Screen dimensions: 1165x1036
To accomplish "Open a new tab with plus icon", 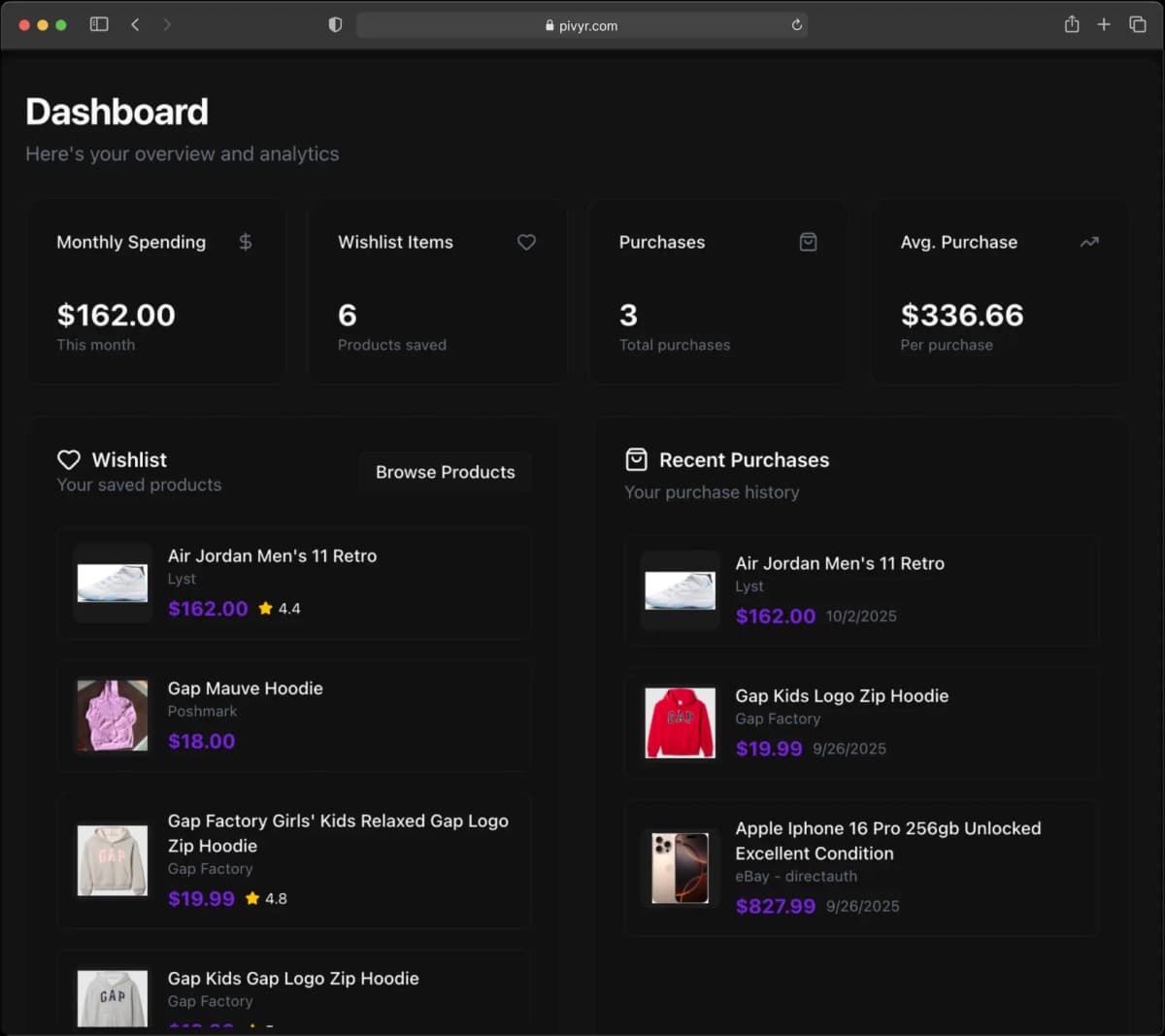I will (x=1104, y=24).
